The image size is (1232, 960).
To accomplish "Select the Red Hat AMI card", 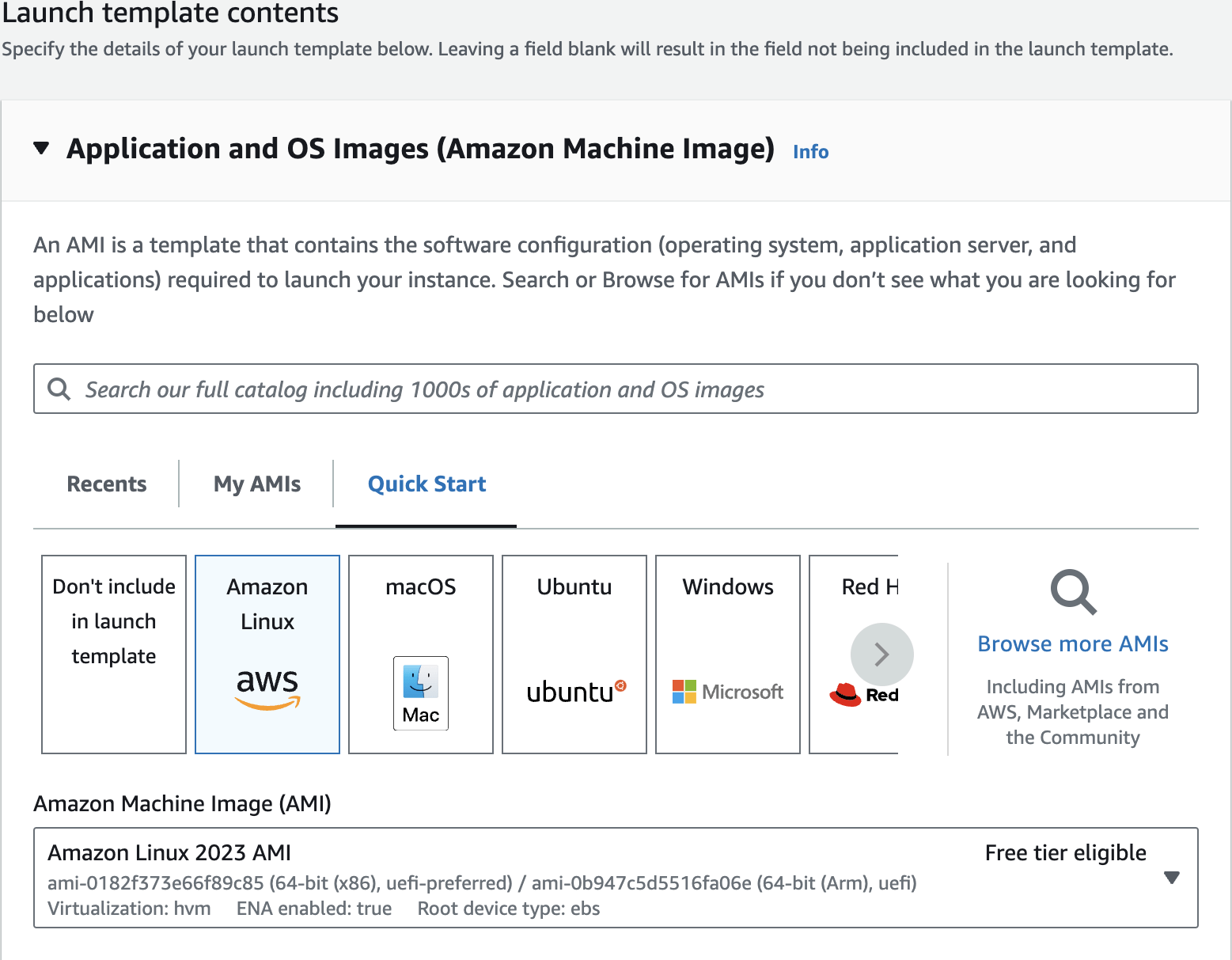I will (854, 655).
